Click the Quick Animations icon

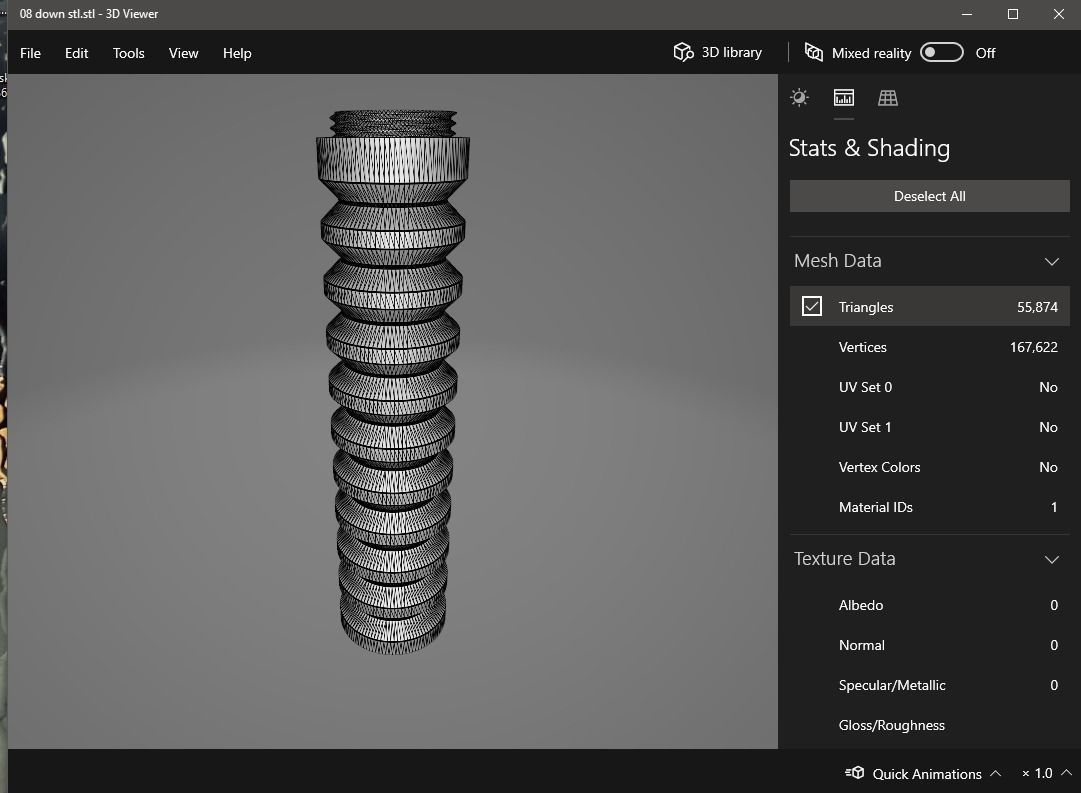click(855, 773)
